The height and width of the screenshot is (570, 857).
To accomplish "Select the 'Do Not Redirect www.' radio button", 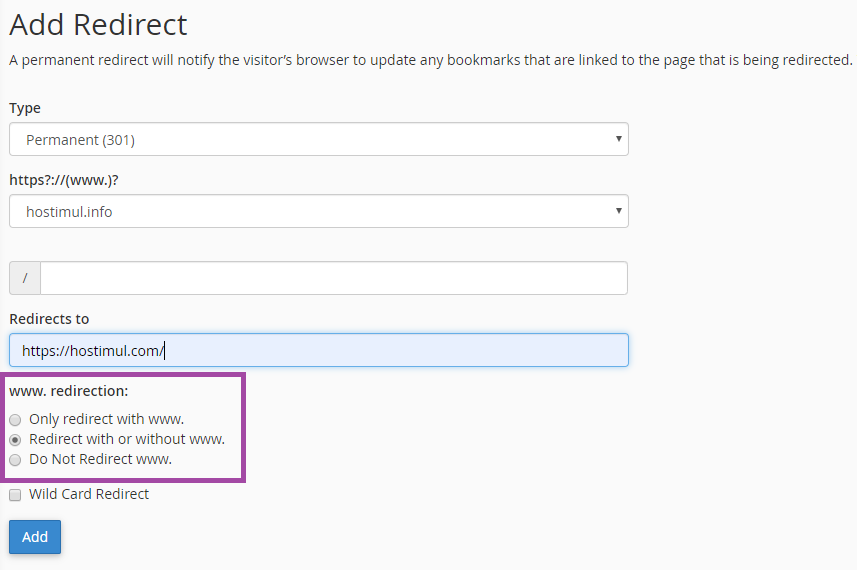I will pos(15,460).
